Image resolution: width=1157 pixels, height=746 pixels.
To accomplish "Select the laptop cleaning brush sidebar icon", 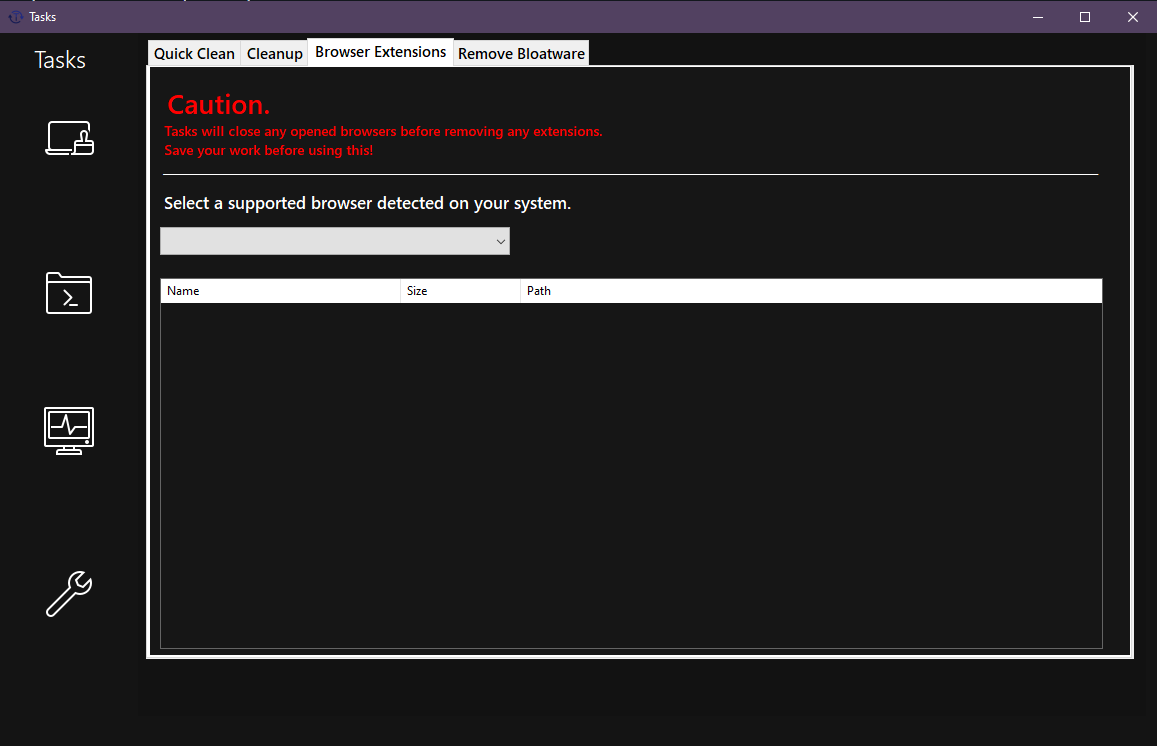I will pyautogui.click(x=69, y=138).
